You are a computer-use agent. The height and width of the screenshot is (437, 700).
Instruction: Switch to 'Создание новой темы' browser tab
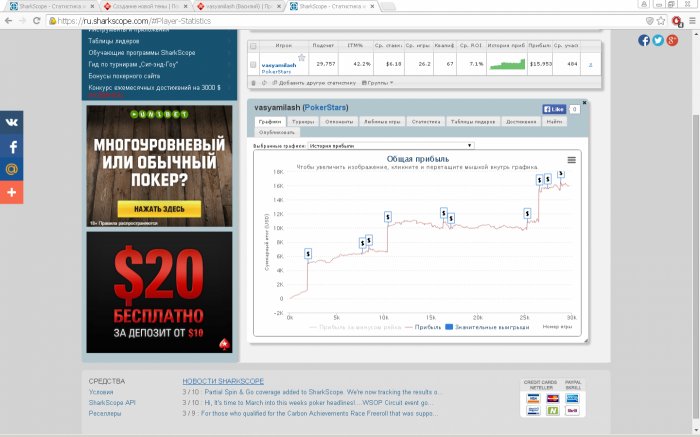(x=144, y=6)
